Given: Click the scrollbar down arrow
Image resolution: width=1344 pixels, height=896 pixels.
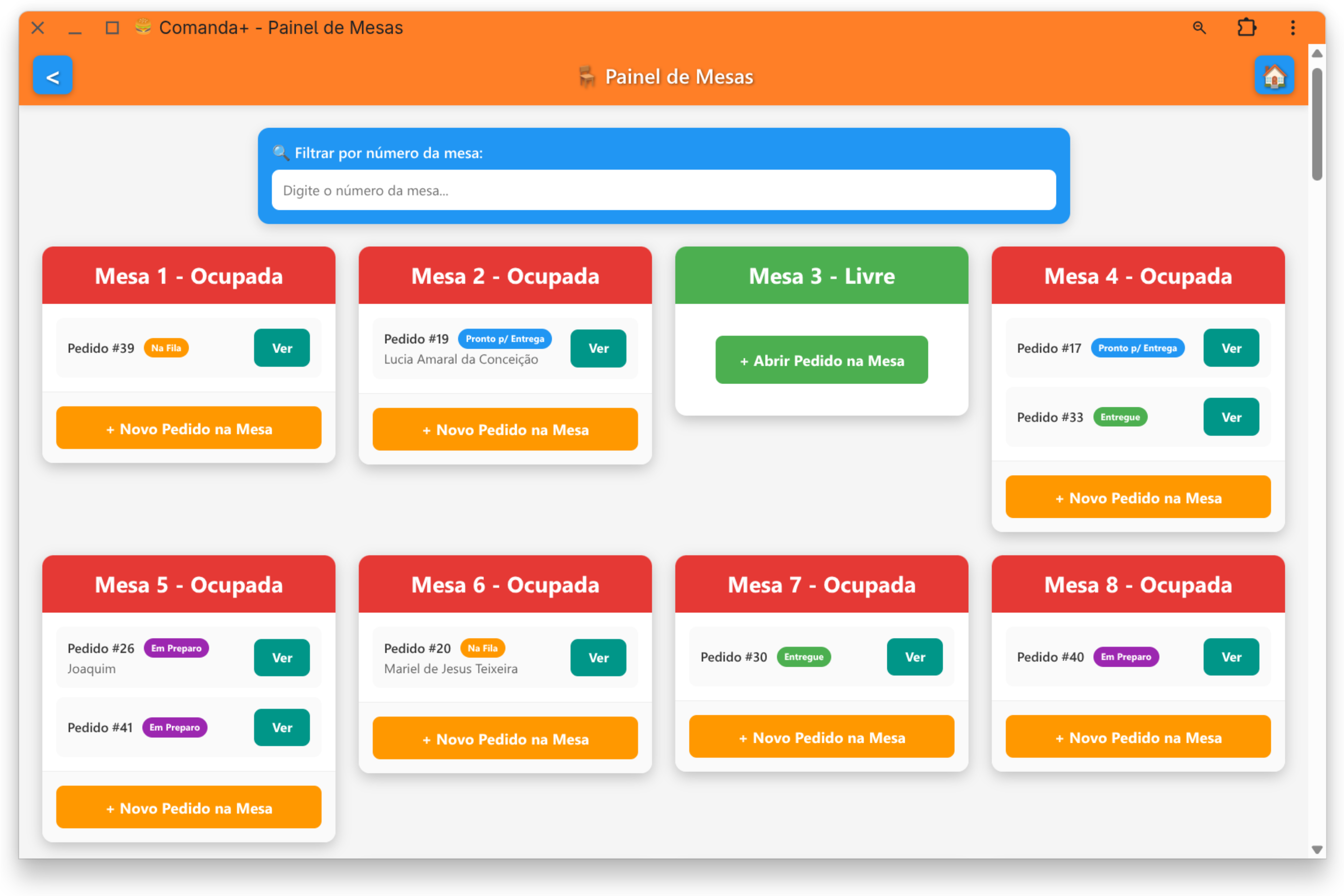Looking at the screenshot, I should 1316,849.
